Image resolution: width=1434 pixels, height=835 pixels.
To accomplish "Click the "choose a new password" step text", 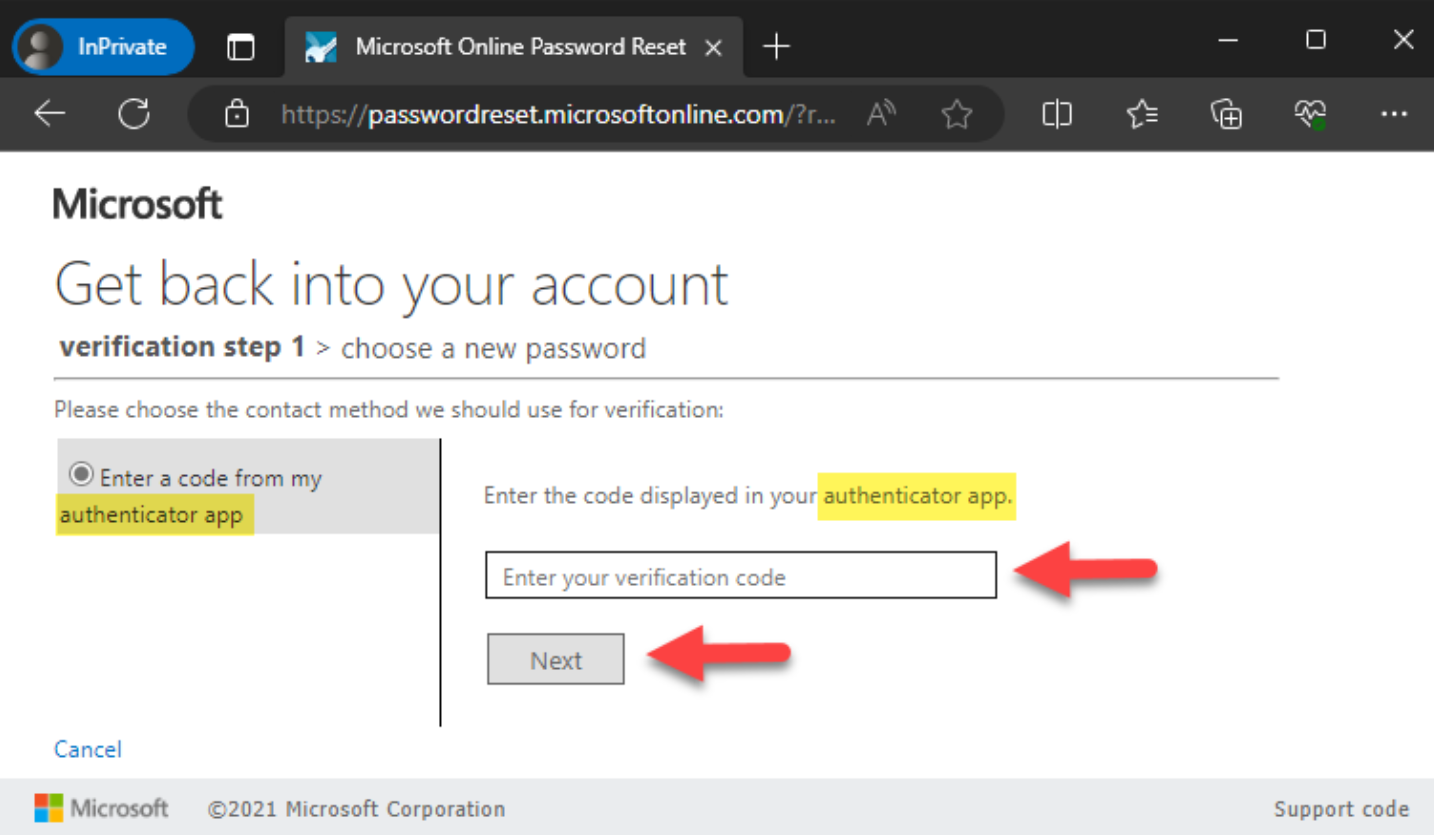I will tap(493, 348).
